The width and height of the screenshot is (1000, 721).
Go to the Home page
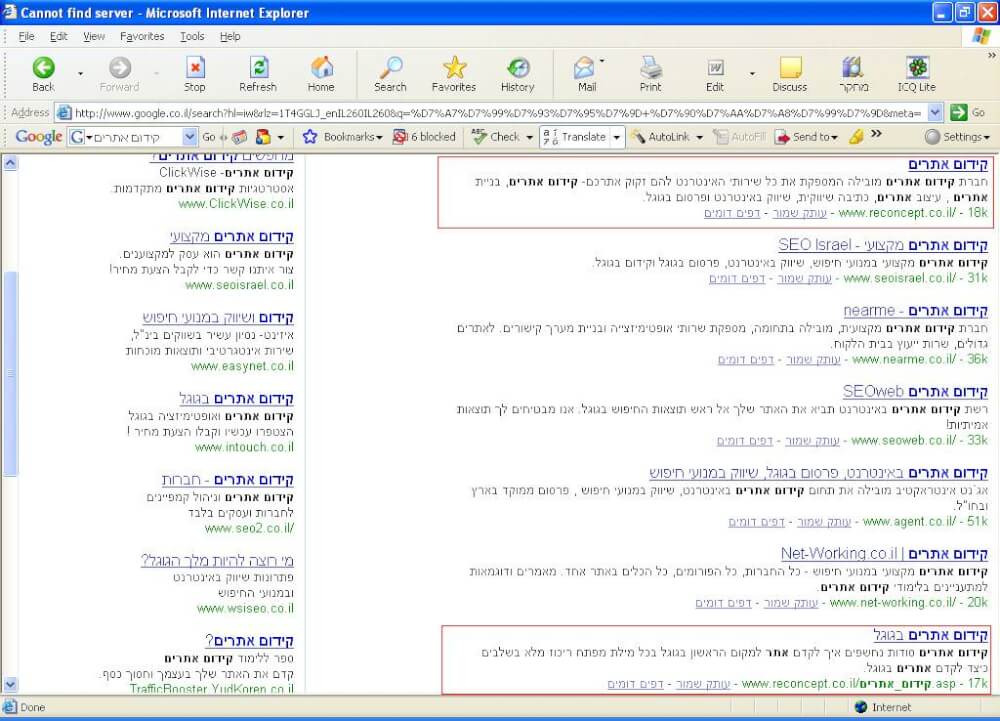(321, 74)
